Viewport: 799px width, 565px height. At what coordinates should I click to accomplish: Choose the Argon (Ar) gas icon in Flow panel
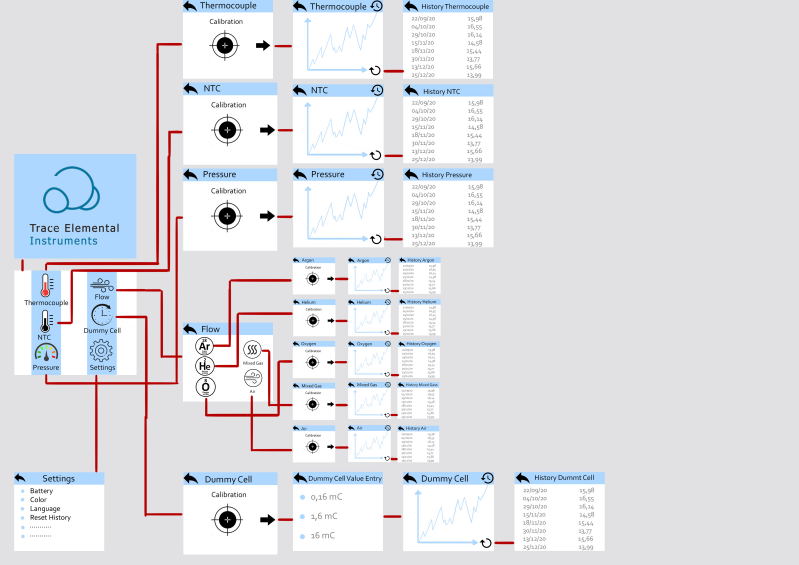[205, 346]
